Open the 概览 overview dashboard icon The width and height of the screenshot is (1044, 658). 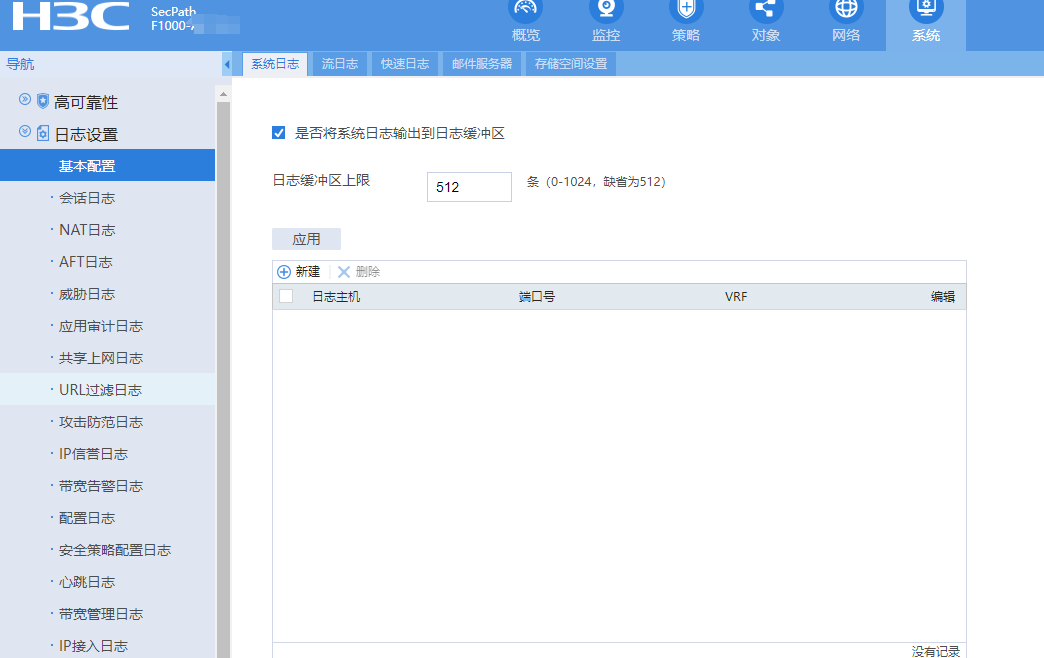pyautogui.click(x=525, y=9)
